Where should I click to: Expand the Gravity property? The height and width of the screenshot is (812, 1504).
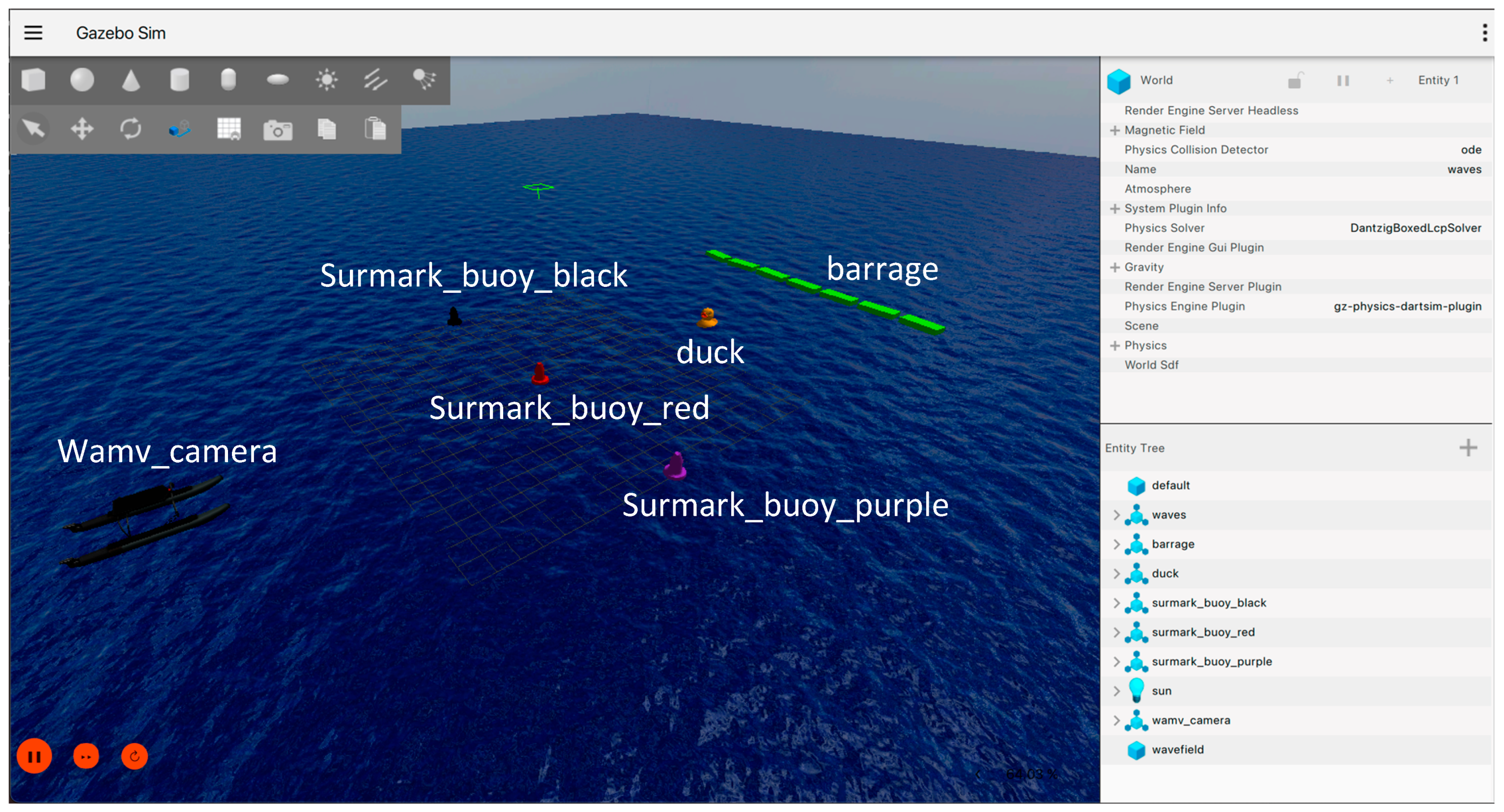(1114, 267)
